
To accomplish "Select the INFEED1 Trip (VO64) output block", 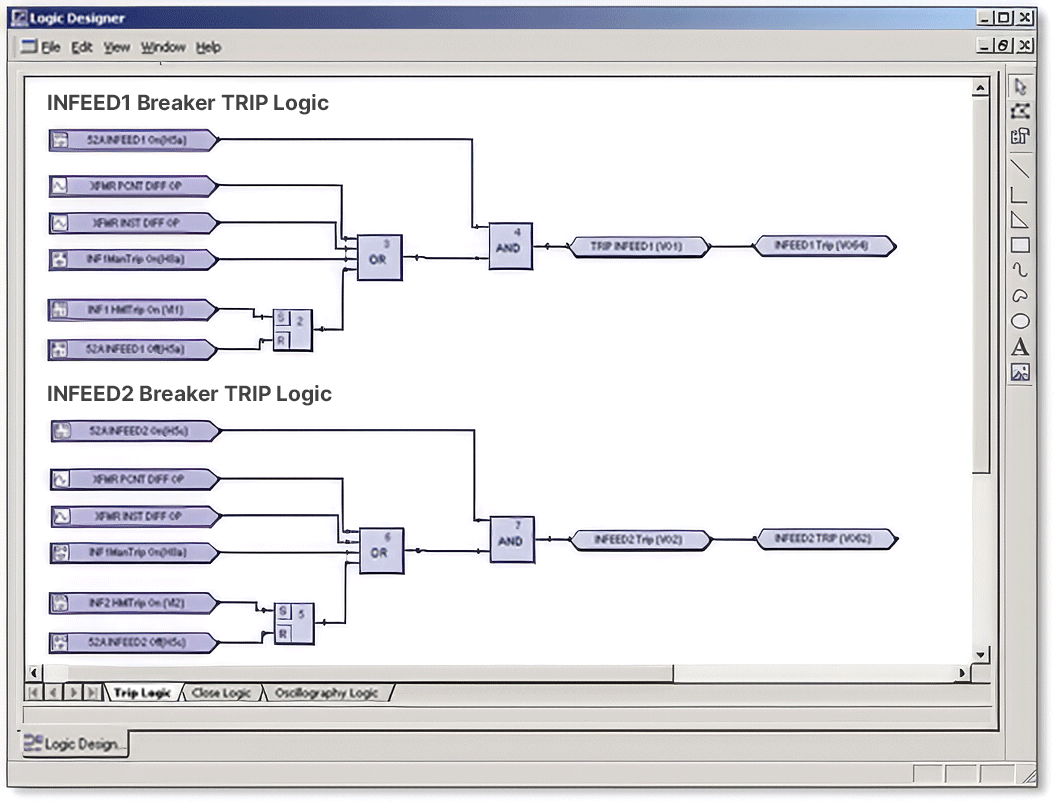I will point(825,245).
